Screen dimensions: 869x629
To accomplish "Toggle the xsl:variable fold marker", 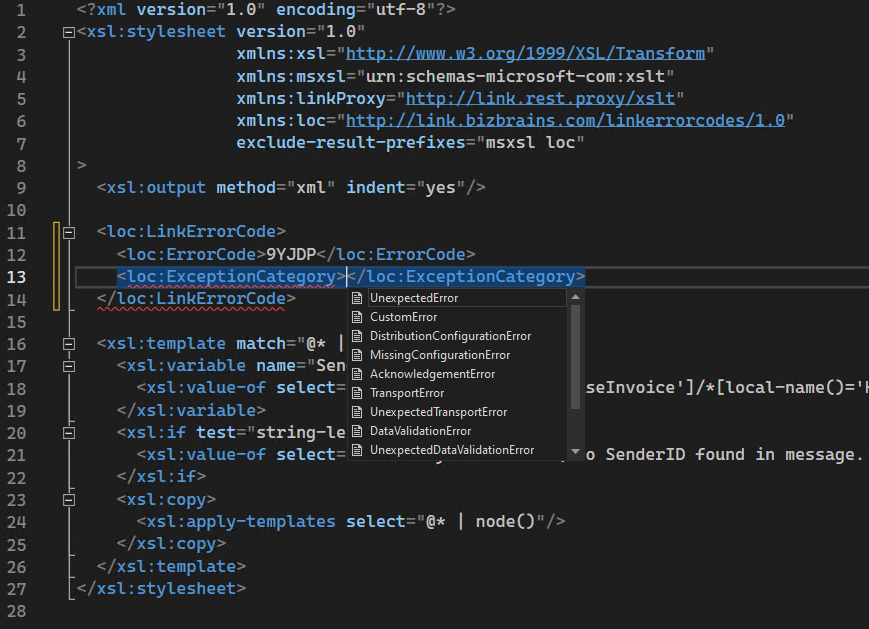I will 68,365.
